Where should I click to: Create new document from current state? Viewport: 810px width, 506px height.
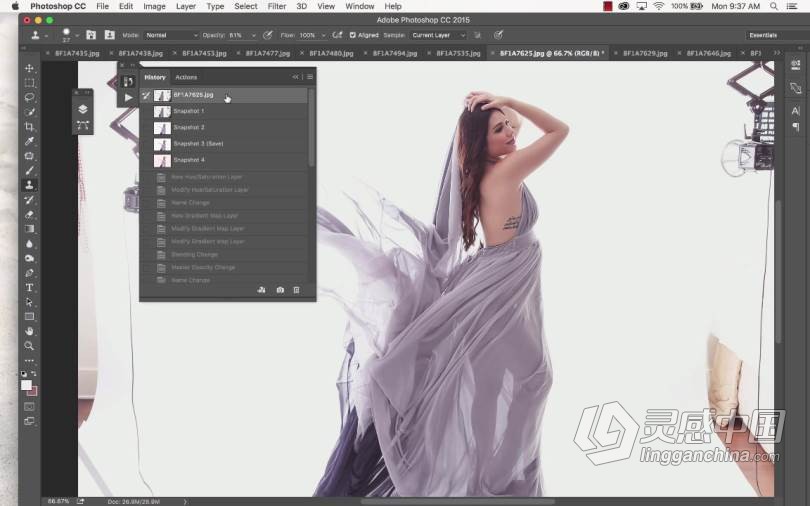[261, 290]
